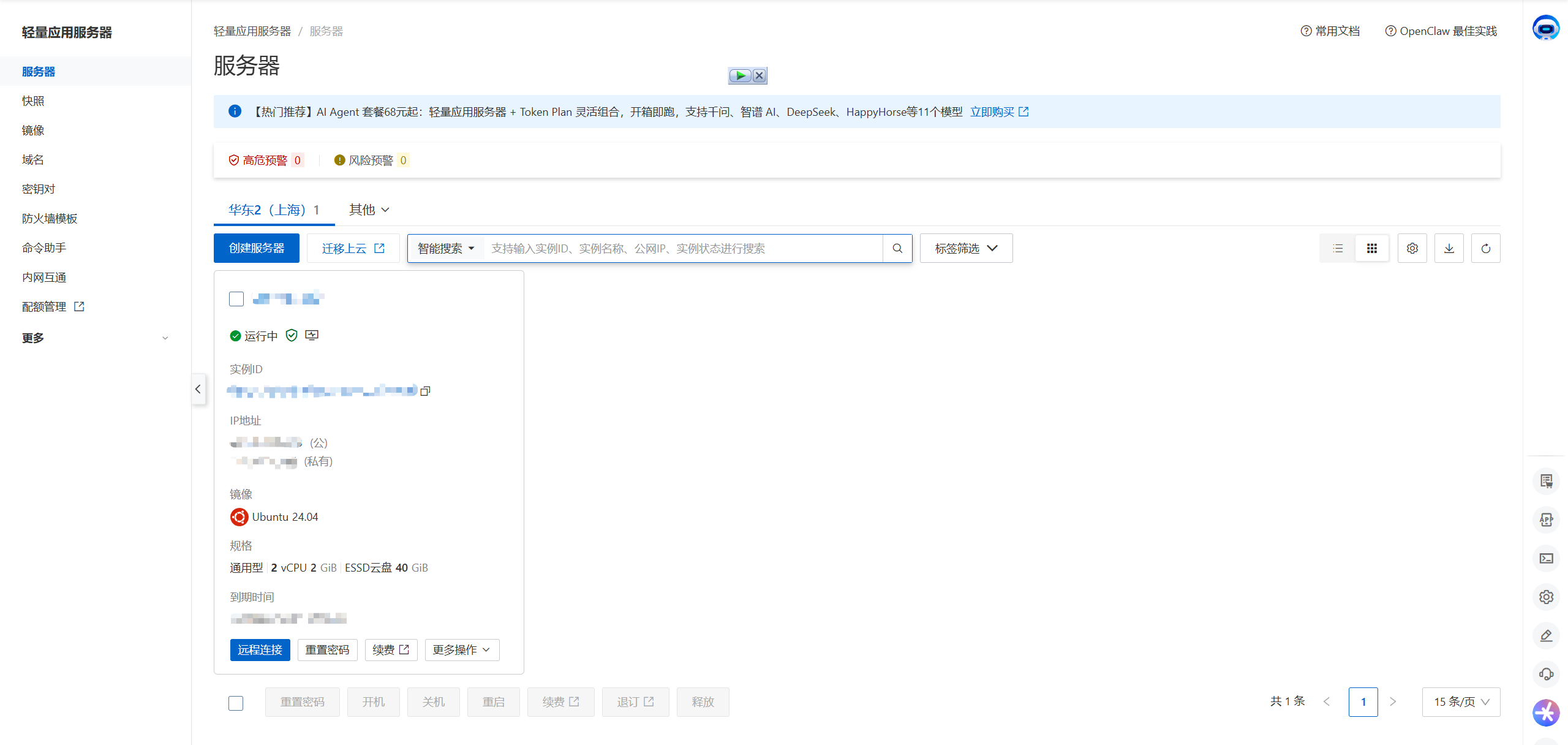Screen dimensions: 1568x745
Task: Switch to card grid view
Action: point(1372,248)
